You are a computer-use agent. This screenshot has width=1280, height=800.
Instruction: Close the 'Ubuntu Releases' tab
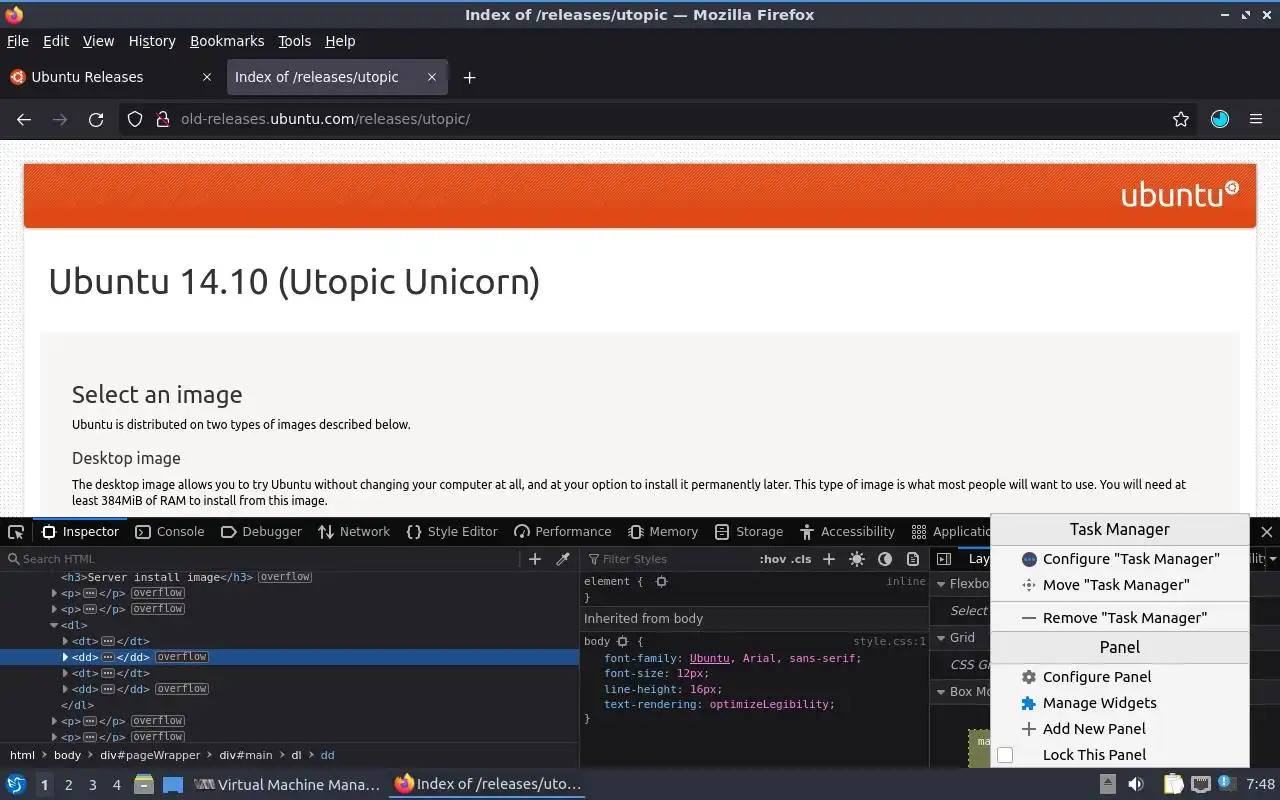[x=207, y=77]
